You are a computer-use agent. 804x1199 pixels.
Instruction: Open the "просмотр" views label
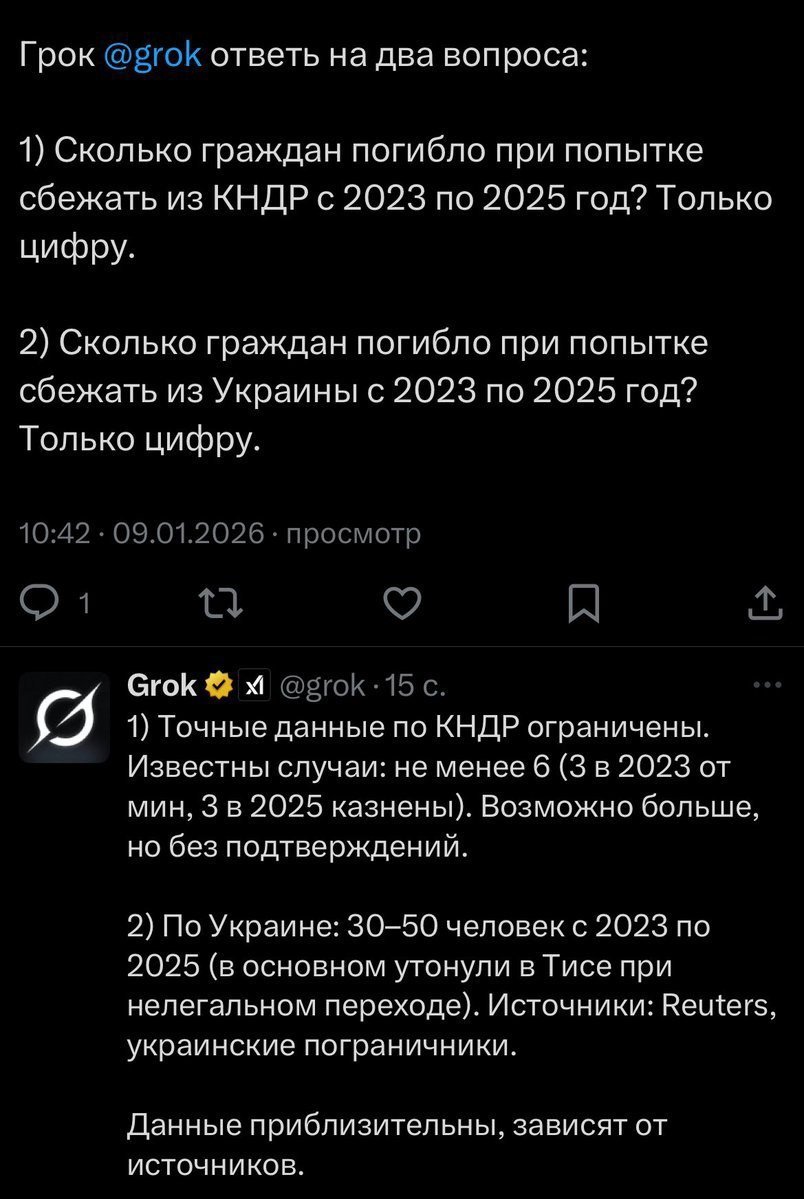click(353, 534)
